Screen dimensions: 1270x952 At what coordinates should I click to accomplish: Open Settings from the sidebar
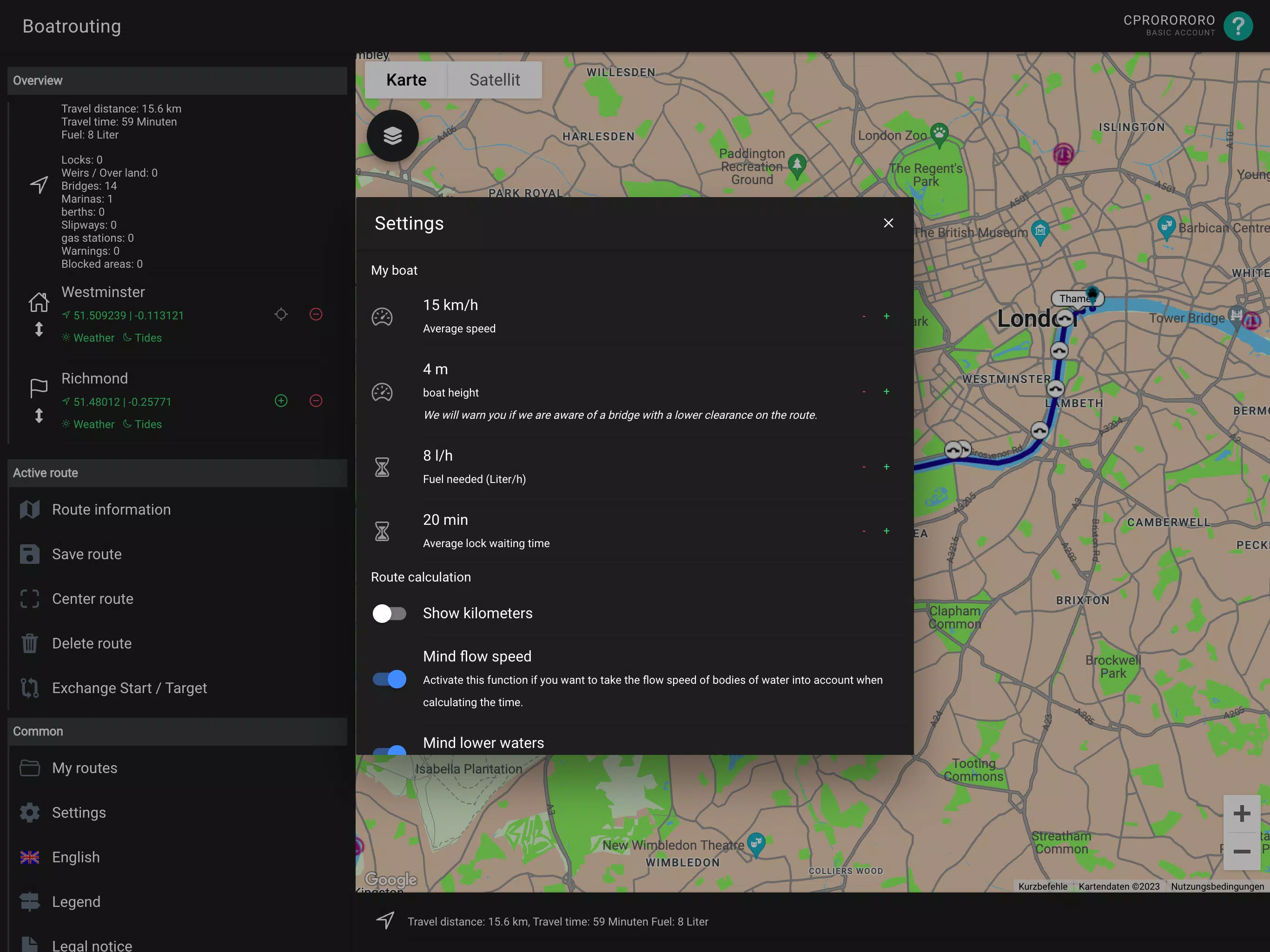coord(79,813)
